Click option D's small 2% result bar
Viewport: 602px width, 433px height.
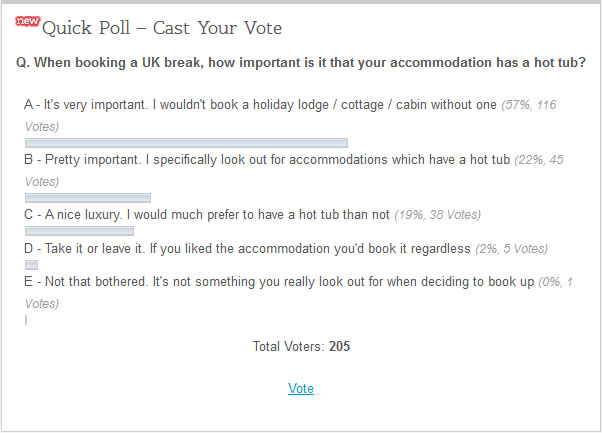click(x=31, y=265)
